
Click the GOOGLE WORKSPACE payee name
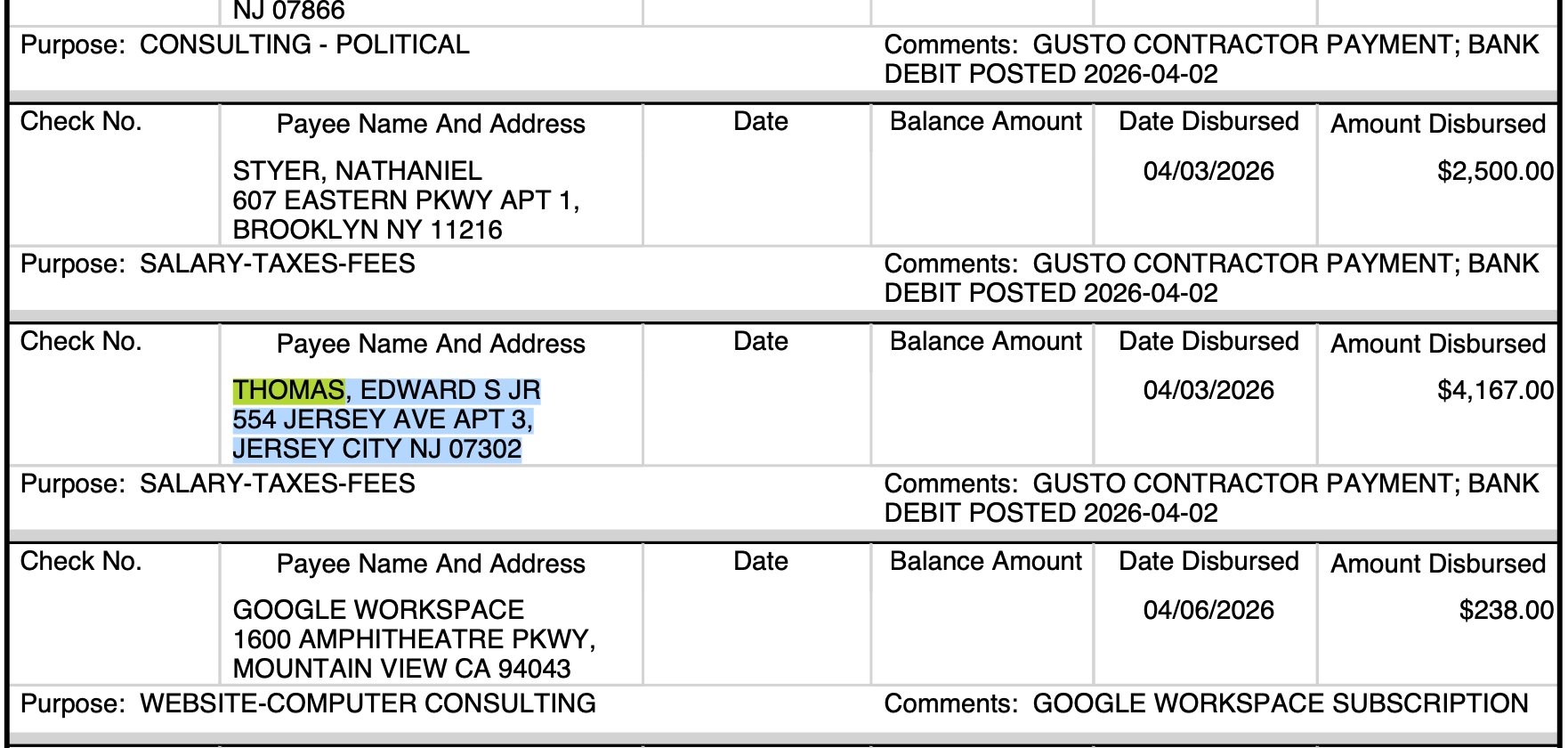pos(378,610)
